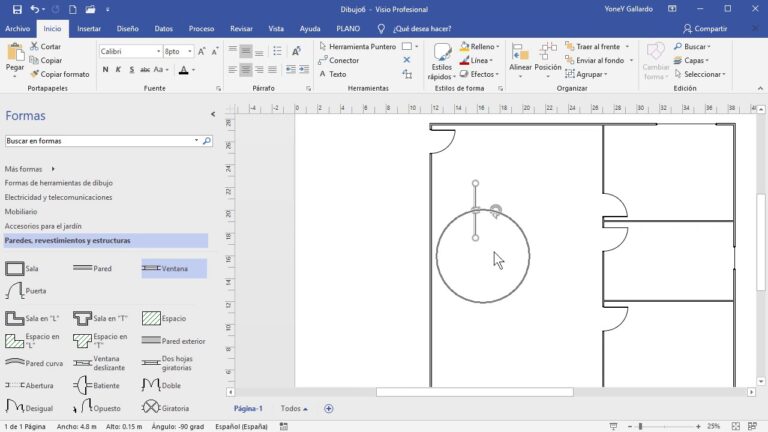This screenshot has height=432, width=768.
Task: Toggle macro recording icon in status bar
Action: click(x=284, y=426)
